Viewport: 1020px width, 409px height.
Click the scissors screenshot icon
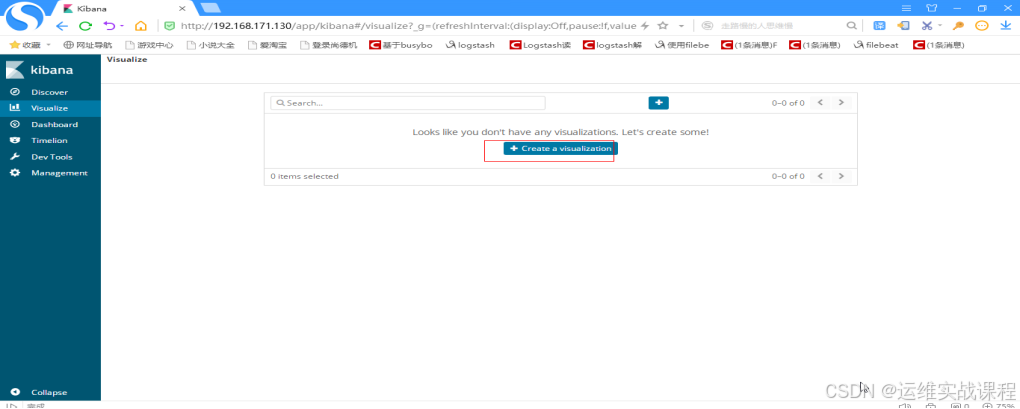pyautogui.click(x=926, y=26)
